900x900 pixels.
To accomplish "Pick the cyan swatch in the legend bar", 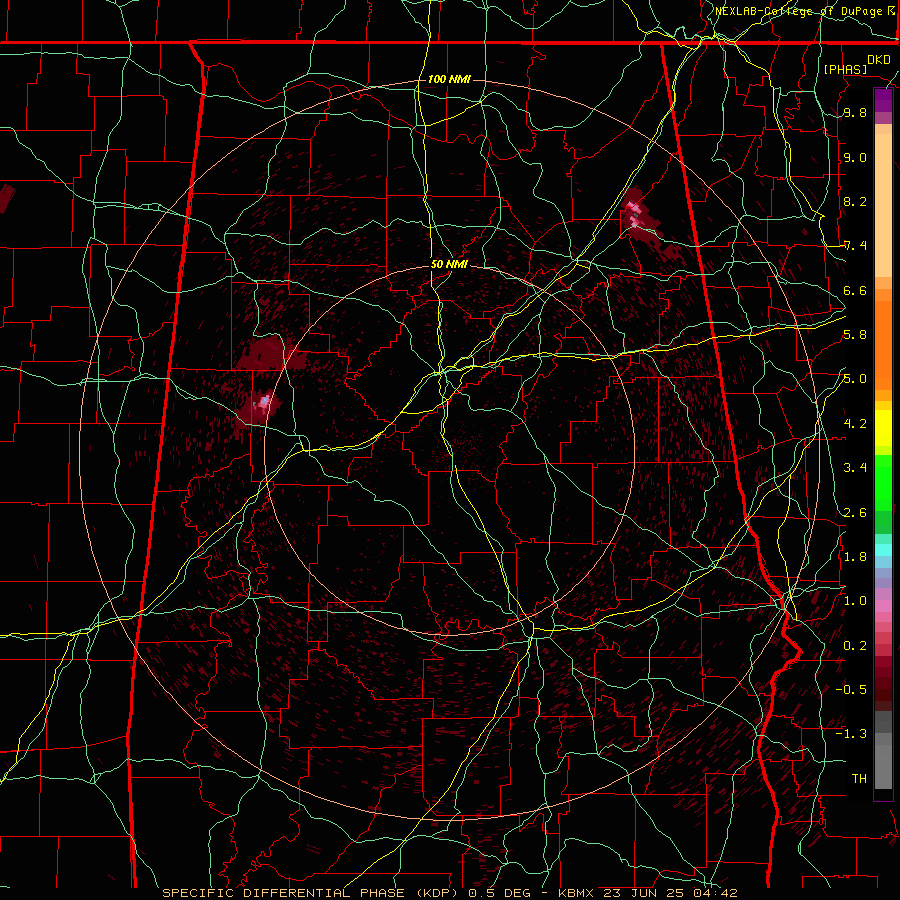I will coord(883,550).
